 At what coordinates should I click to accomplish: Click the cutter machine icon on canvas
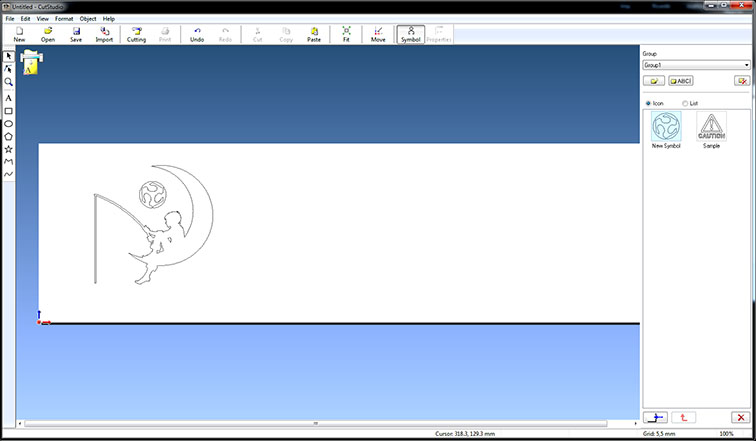coord(31,62)
